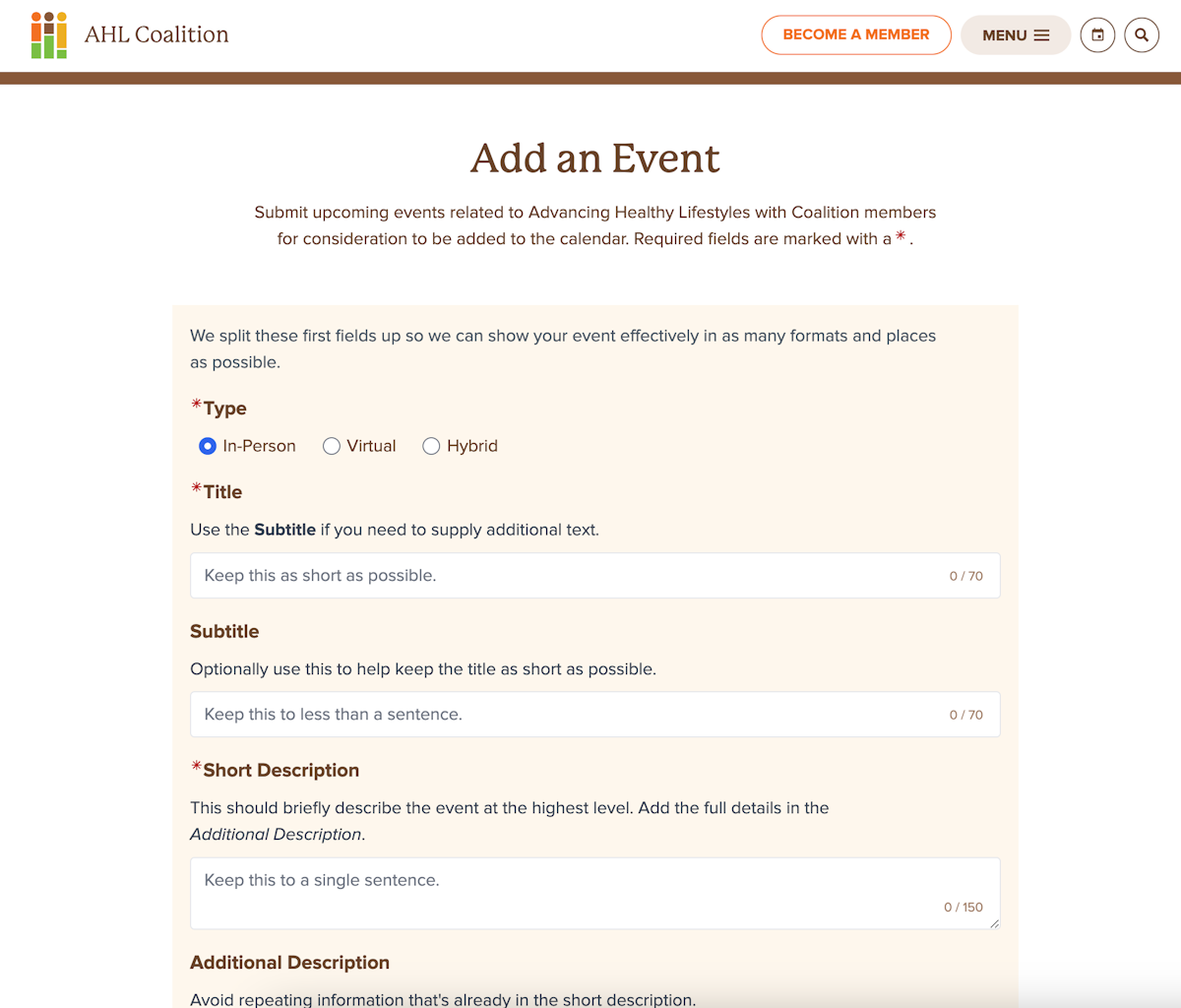Focus the Short Description text area
This screenshot has width=1181, height=1008.
tap(595, 894)
